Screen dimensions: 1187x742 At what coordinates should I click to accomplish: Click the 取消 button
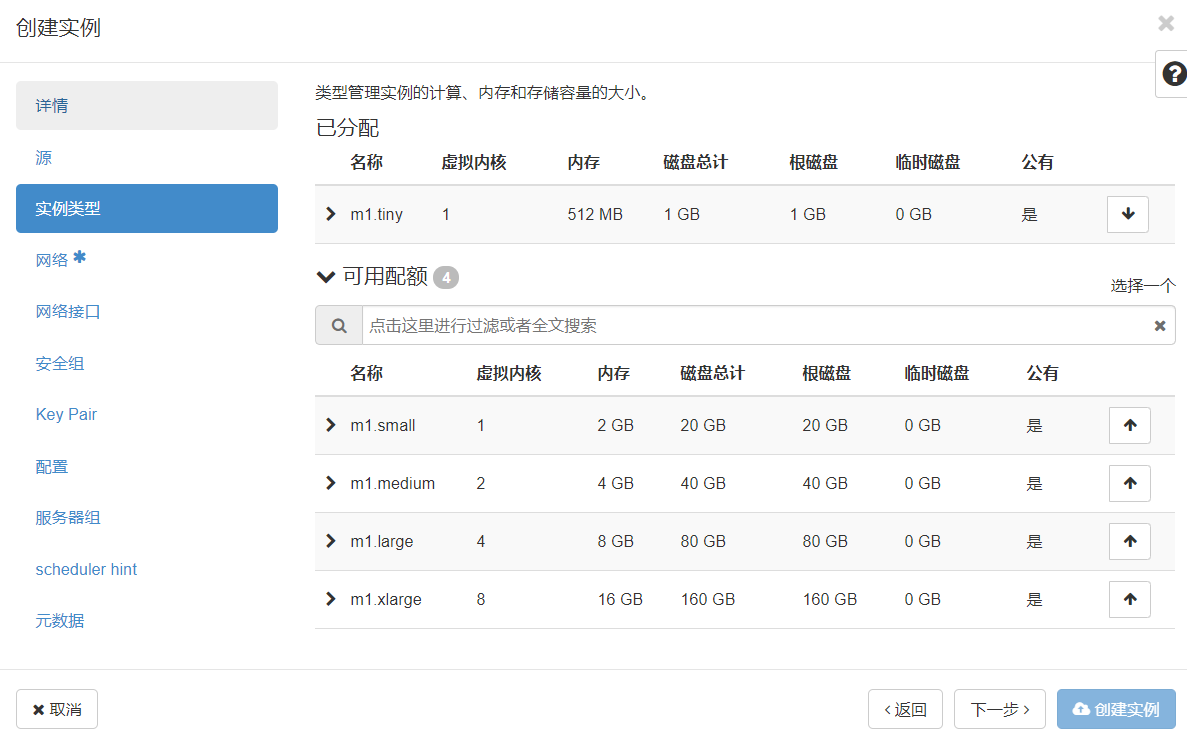click(x=57, y=708)
